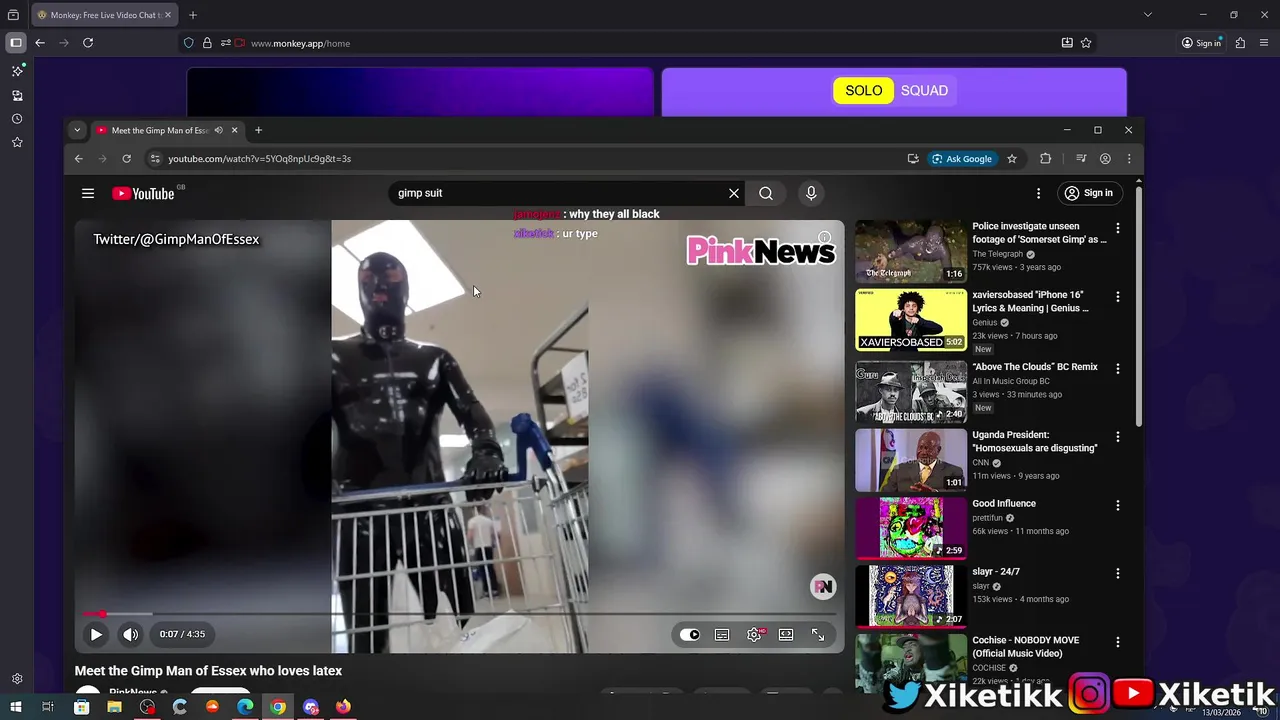Sign in on the Monkey browser window
The image size is (1280, 720).
(1201, 43)
